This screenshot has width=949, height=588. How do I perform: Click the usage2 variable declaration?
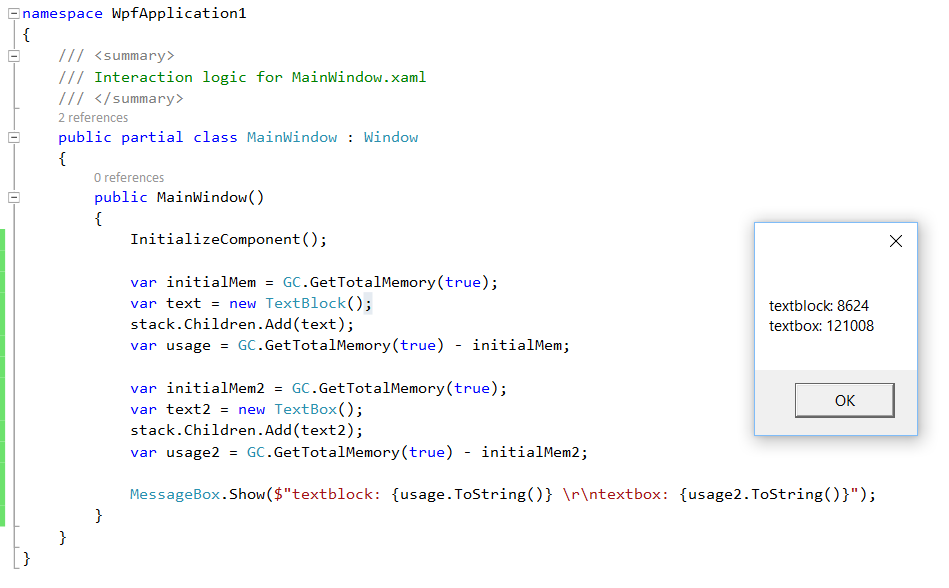[193, 452]
